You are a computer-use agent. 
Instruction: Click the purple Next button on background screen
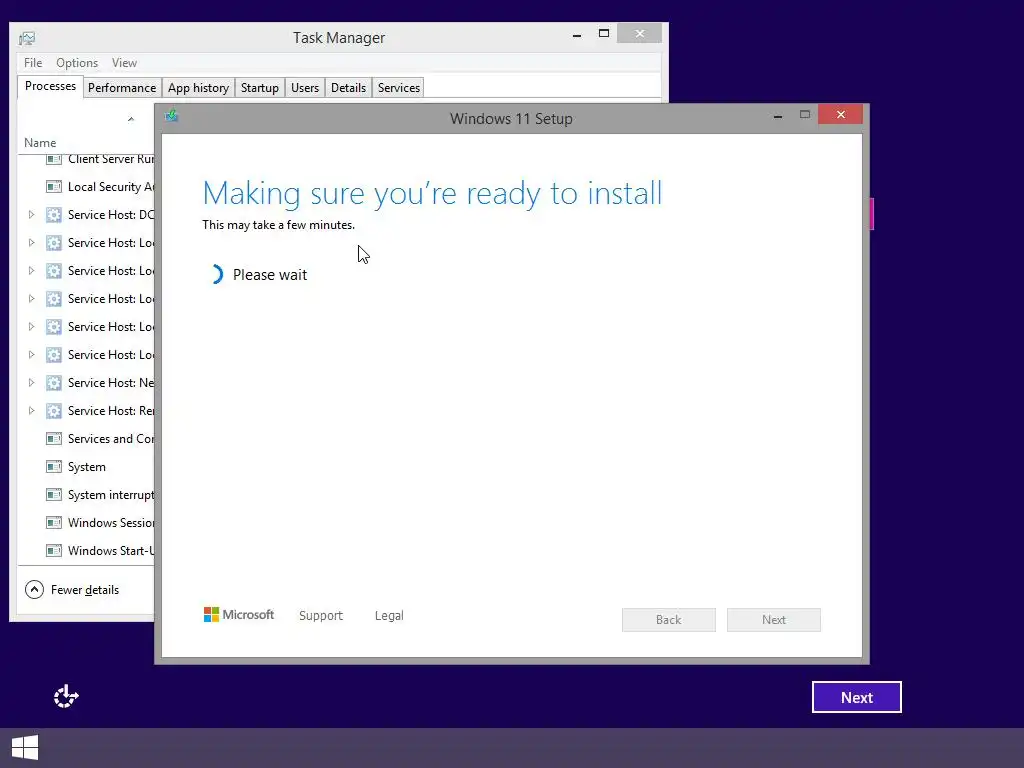point(857,697)
